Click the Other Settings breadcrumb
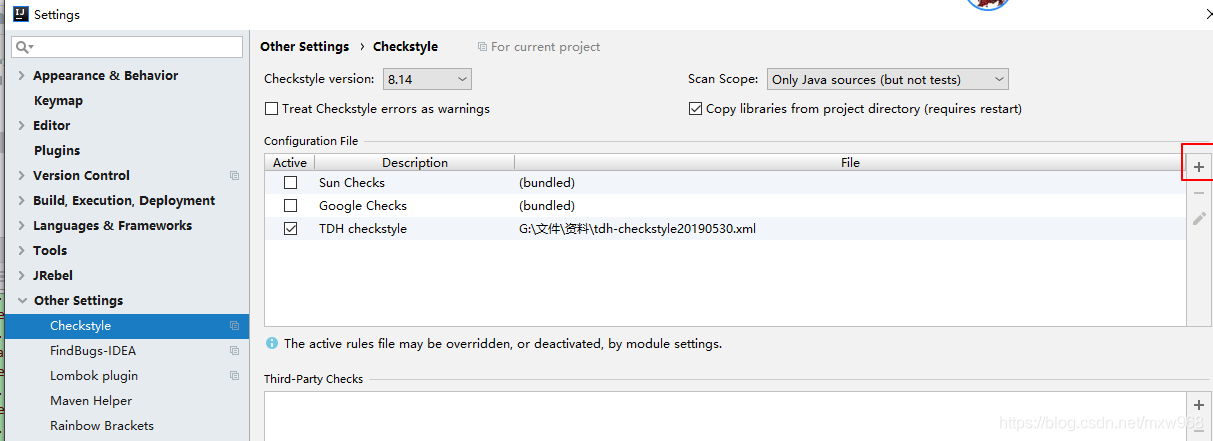 click(x=304, y=47)
